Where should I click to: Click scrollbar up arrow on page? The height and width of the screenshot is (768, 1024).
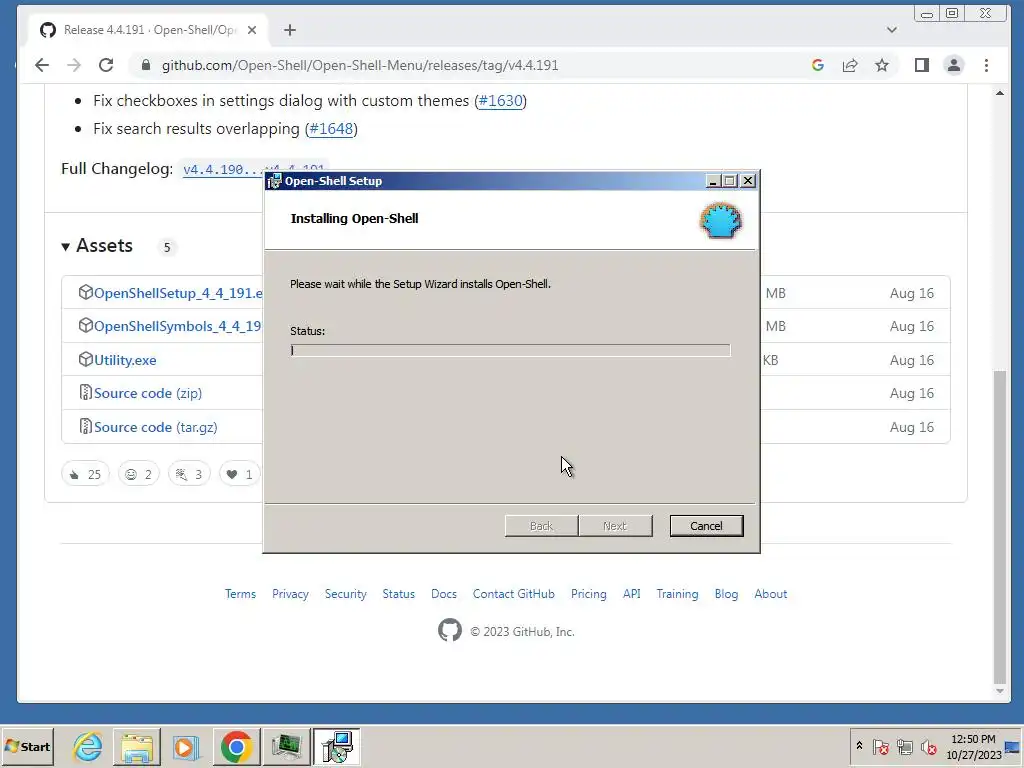point(999,93)
